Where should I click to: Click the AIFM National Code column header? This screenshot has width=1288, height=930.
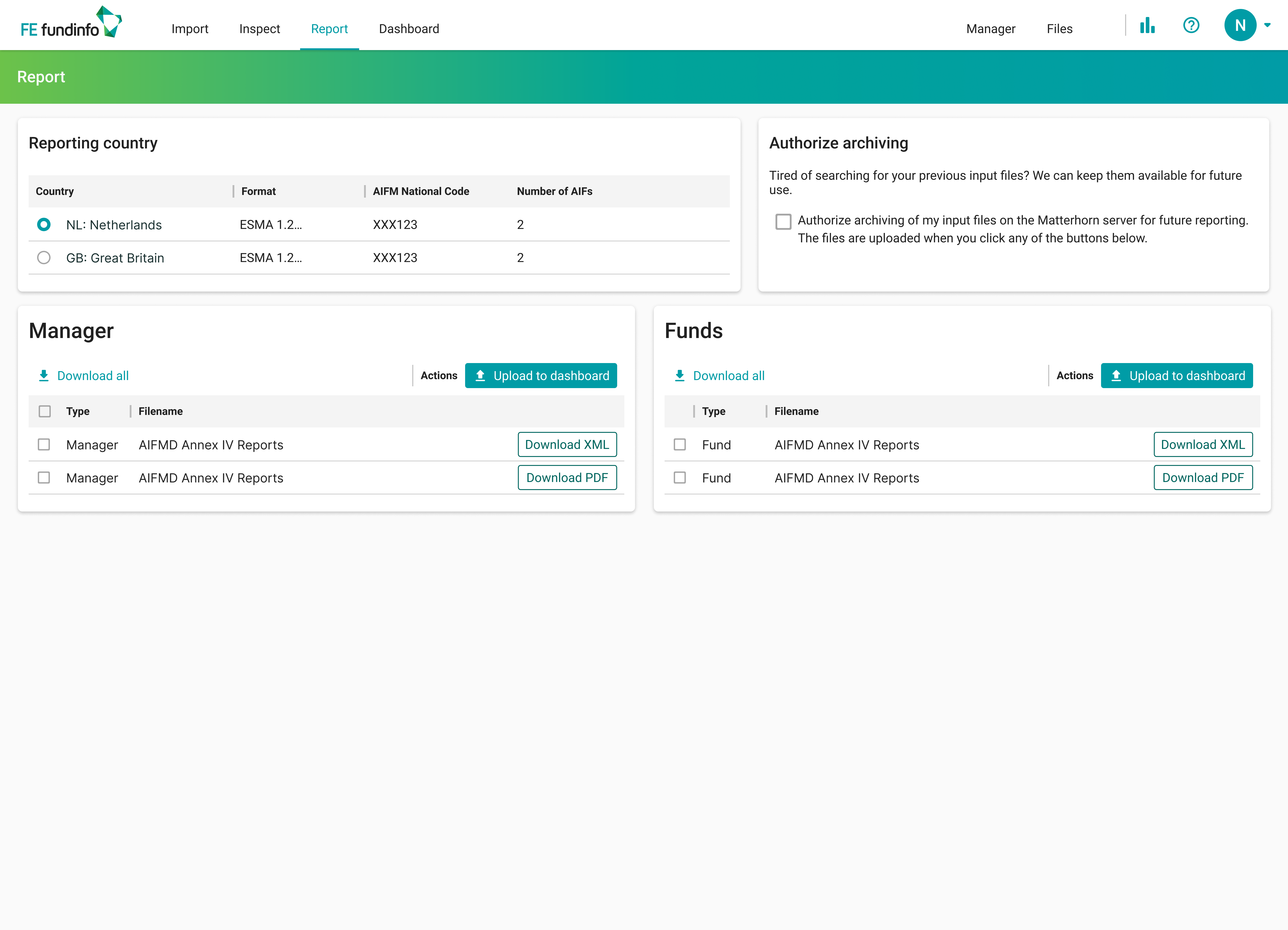click(421, 191)
